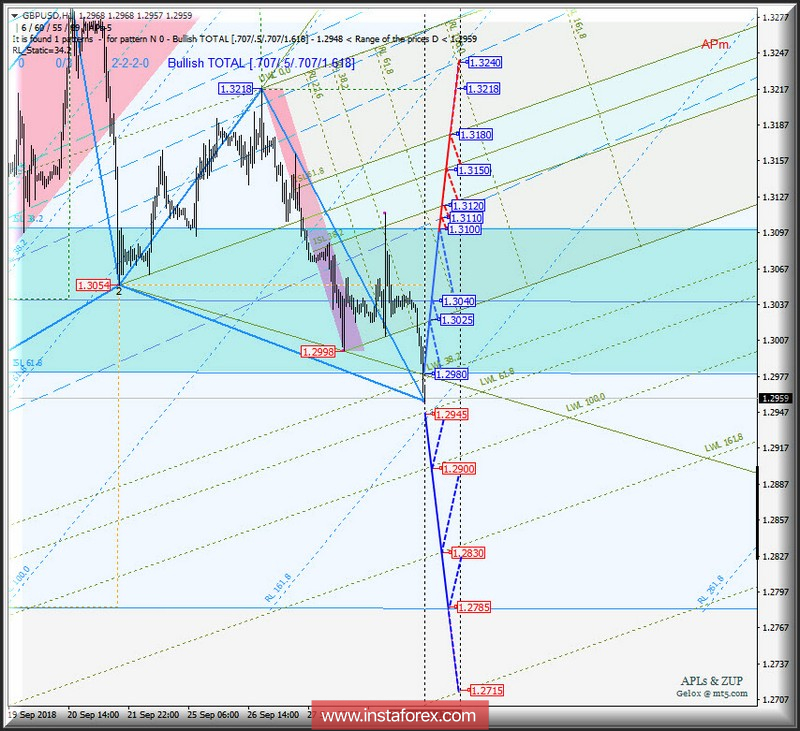Viewport: 800px width, 731px height.
Task: Select the red 1.2830 price label
Action: pos(468,553)
